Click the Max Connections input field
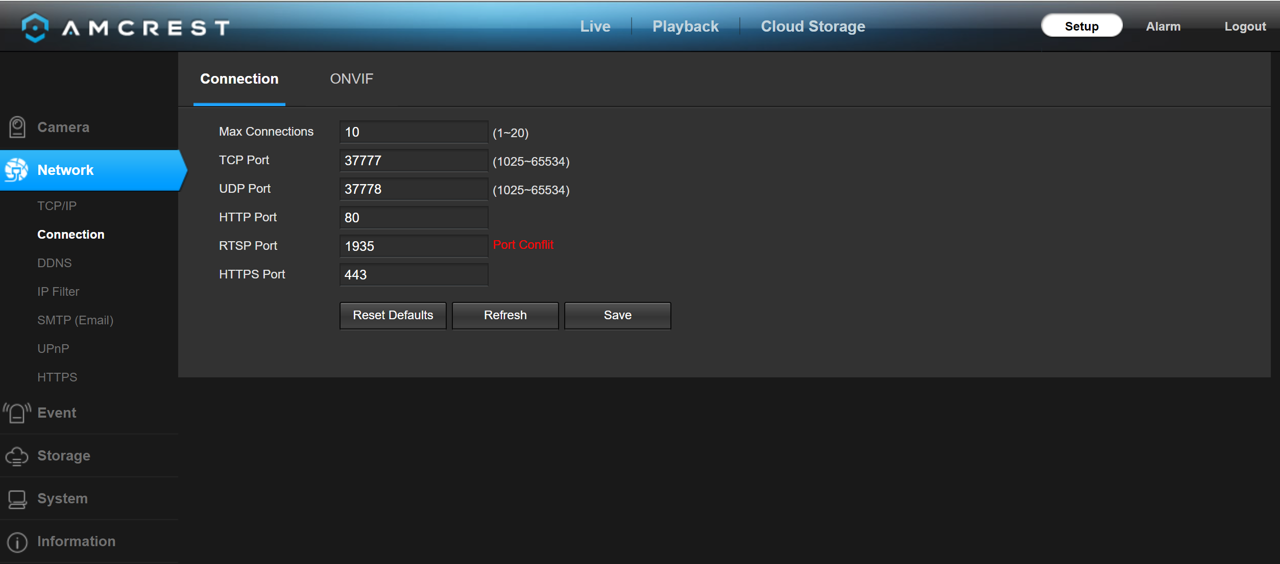1280x564 pixels. point(414,132)
